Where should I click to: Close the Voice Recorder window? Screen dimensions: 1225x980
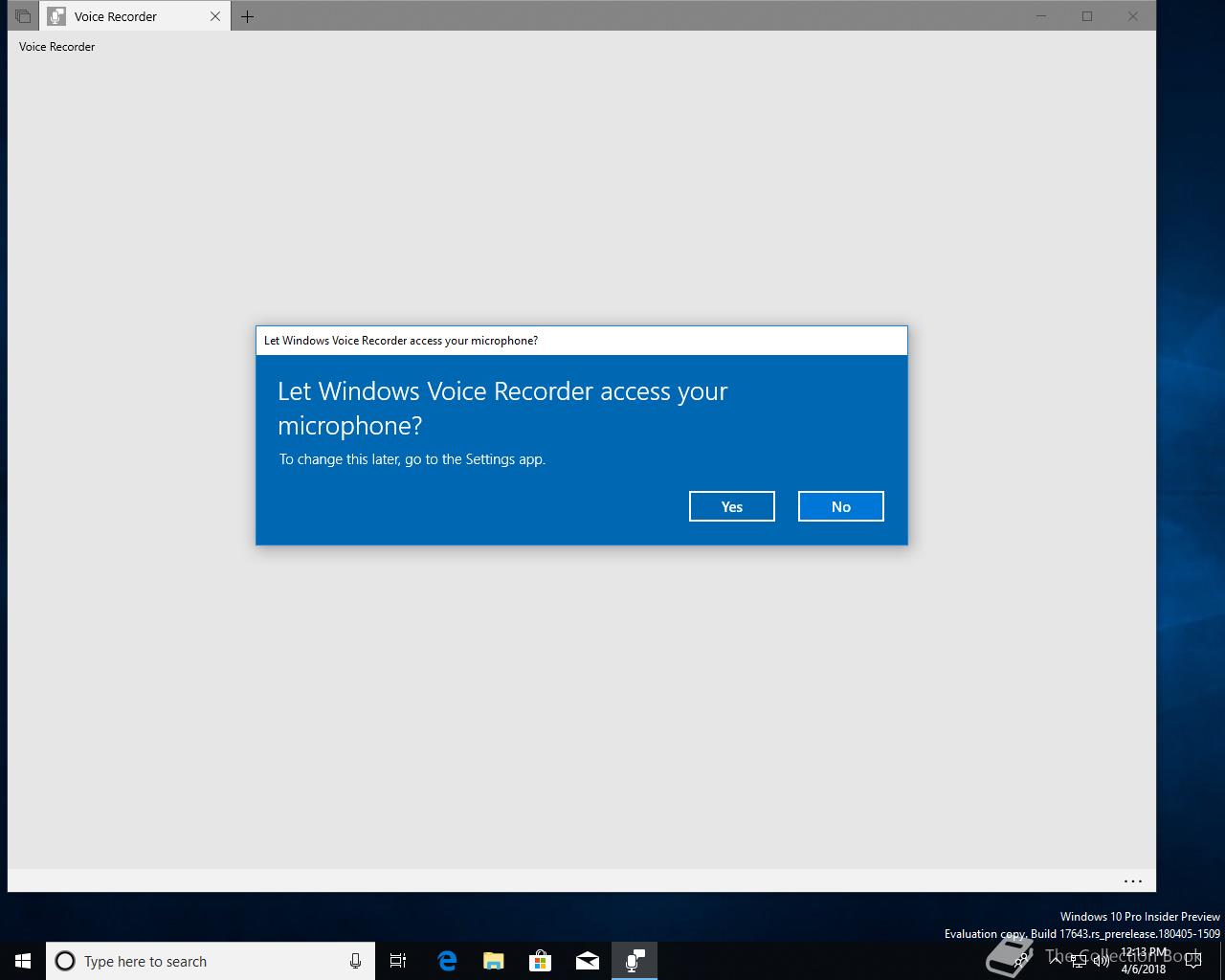click(x=1133, y=16)
